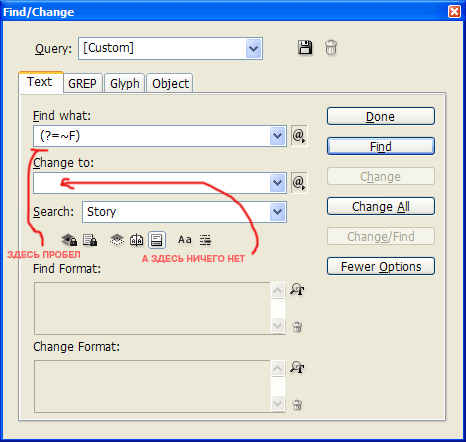
Task: Click the Fewer Options button
Action: tap(381, 266)
